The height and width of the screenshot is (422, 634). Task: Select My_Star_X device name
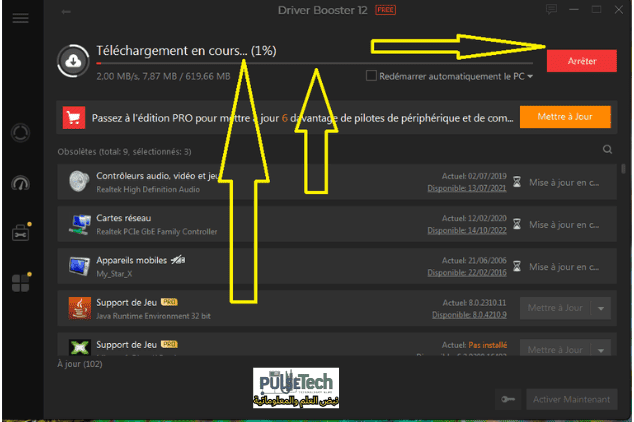click(x=114, y=274)
